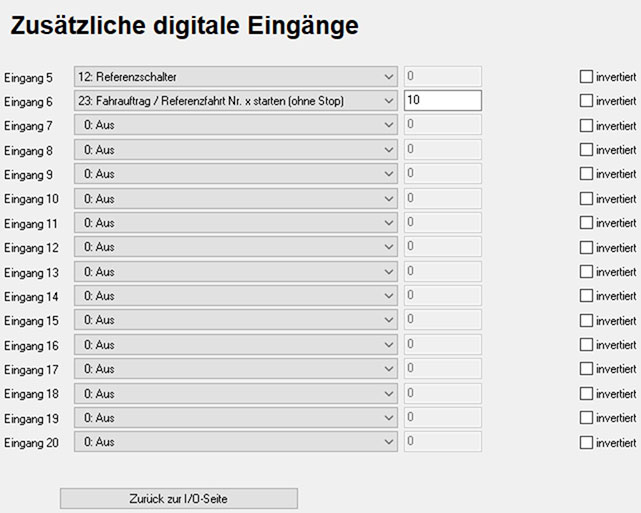
Task: Enable invertiert for Eingang 11
Action: pos(587,223)
